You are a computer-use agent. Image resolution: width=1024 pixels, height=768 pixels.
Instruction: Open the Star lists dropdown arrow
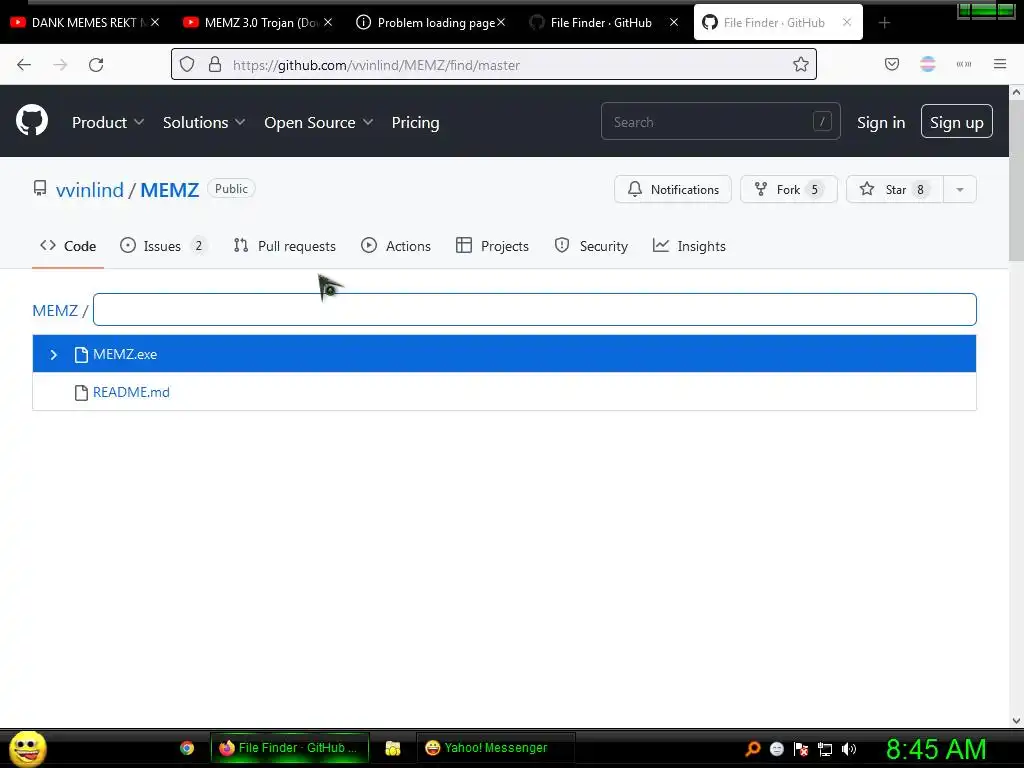(x=960, y=189)
